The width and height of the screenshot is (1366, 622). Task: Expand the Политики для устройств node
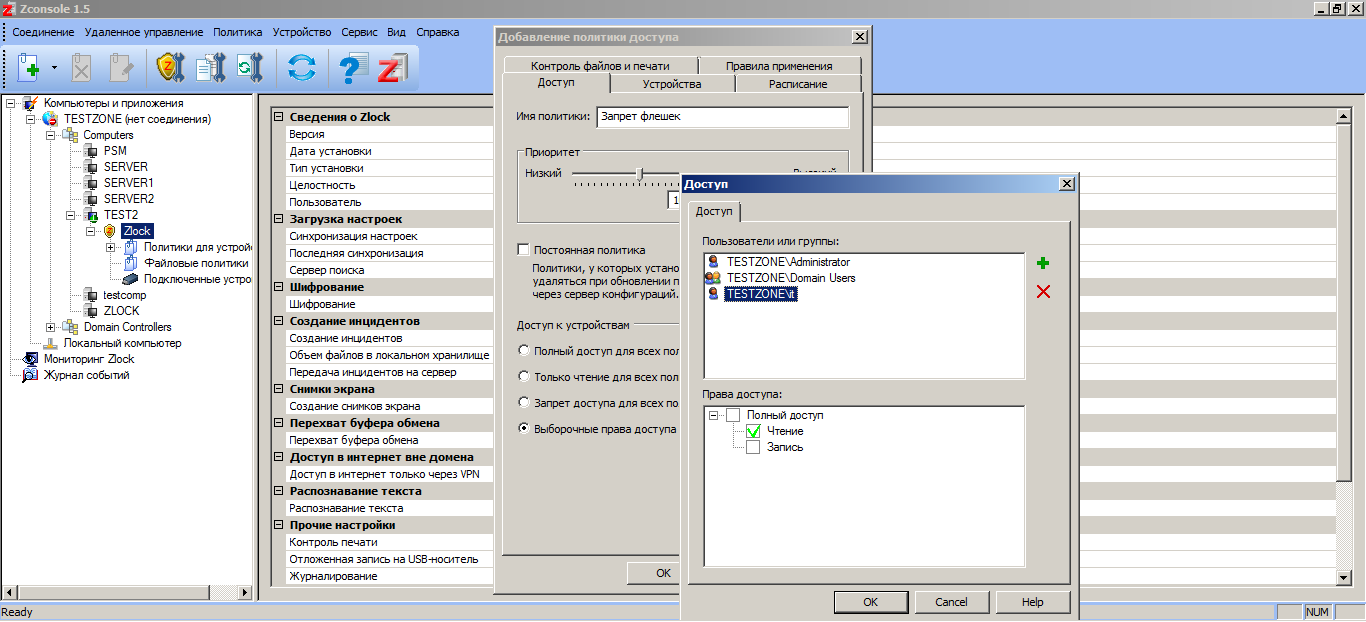click(111, 247)
